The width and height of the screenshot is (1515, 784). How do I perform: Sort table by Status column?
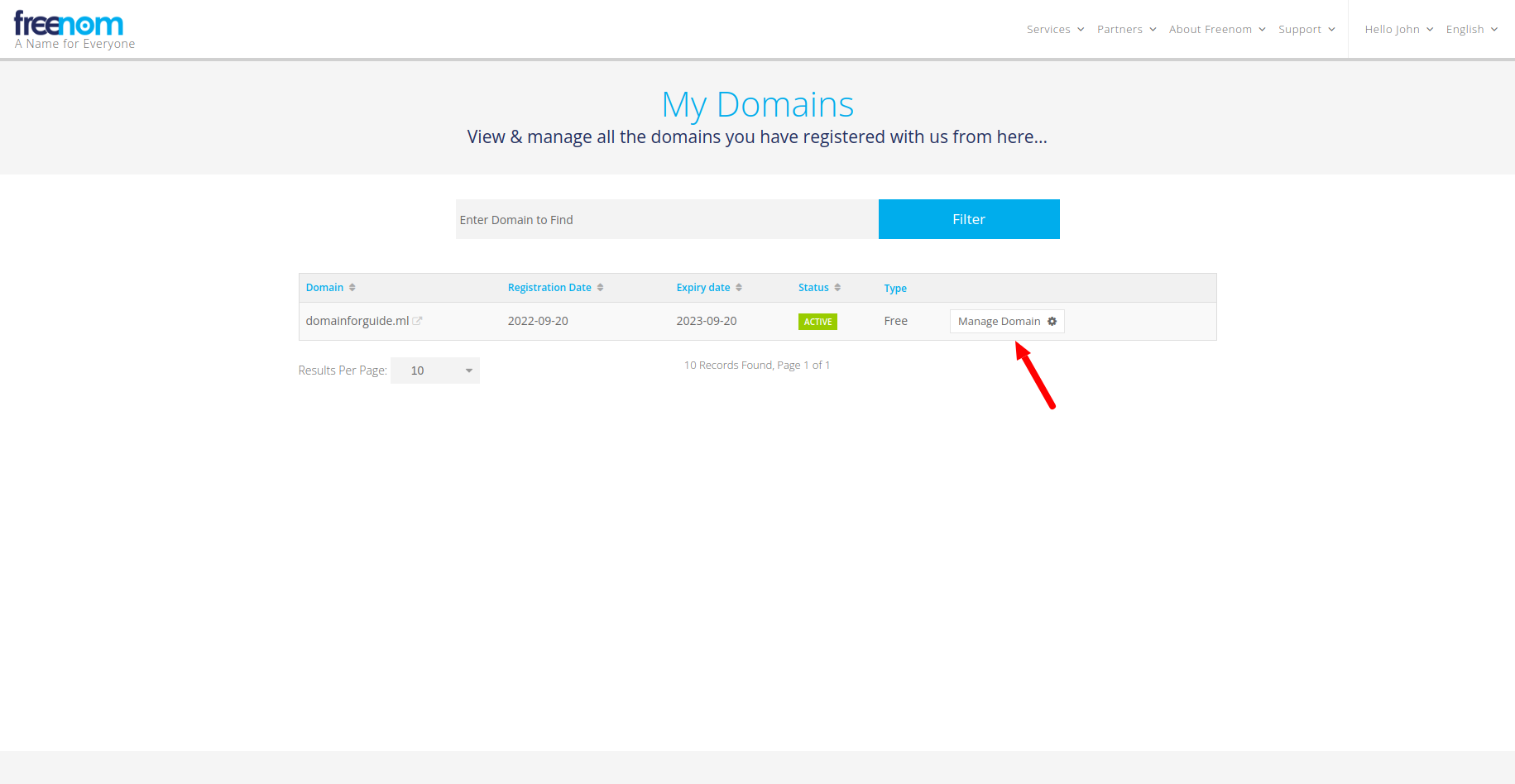point(819,288)
